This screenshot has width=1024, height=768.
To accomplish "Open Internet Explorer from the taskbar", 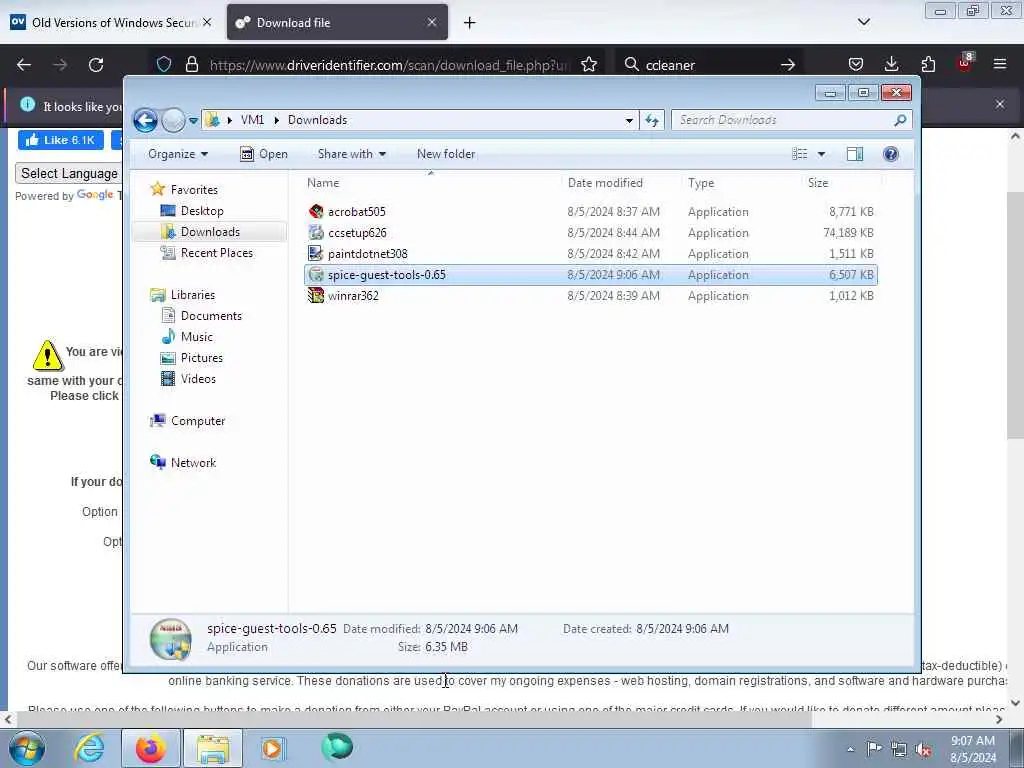I will click(89, 748).
